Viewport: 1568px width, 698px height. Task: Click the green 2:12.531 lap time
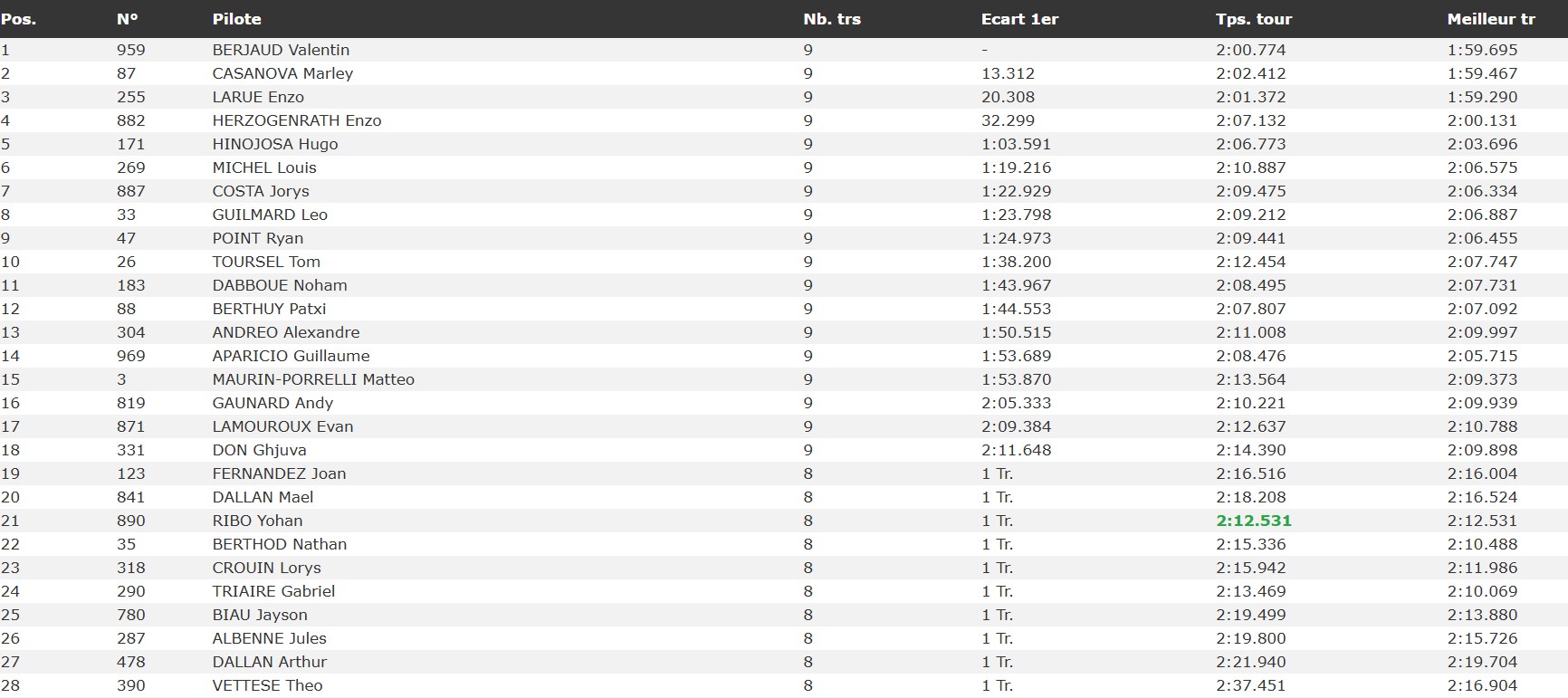[x=1253, y=521]
